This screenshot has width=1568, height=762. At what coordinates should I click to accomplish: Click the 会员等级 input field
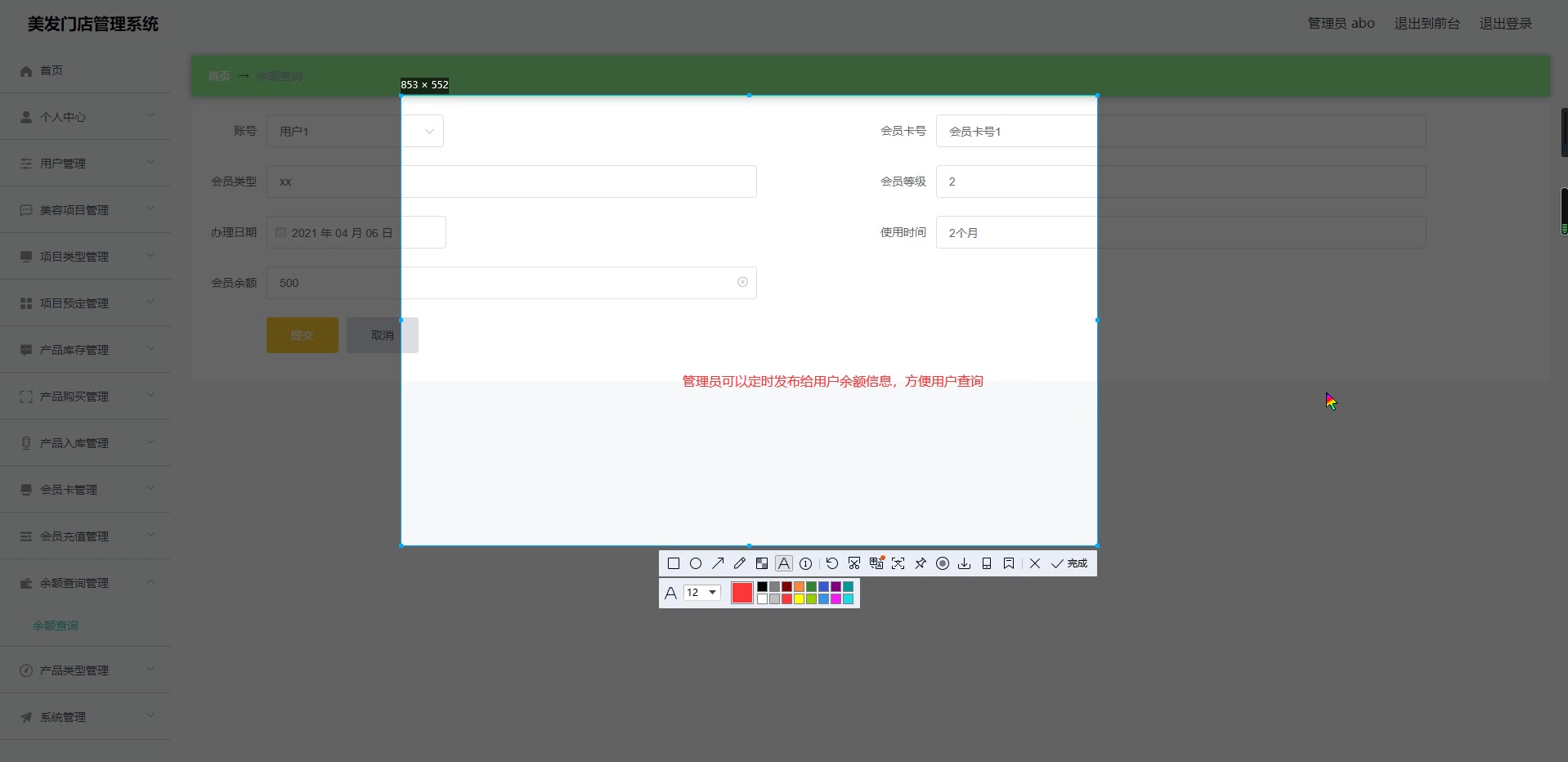click(1181, 182)
